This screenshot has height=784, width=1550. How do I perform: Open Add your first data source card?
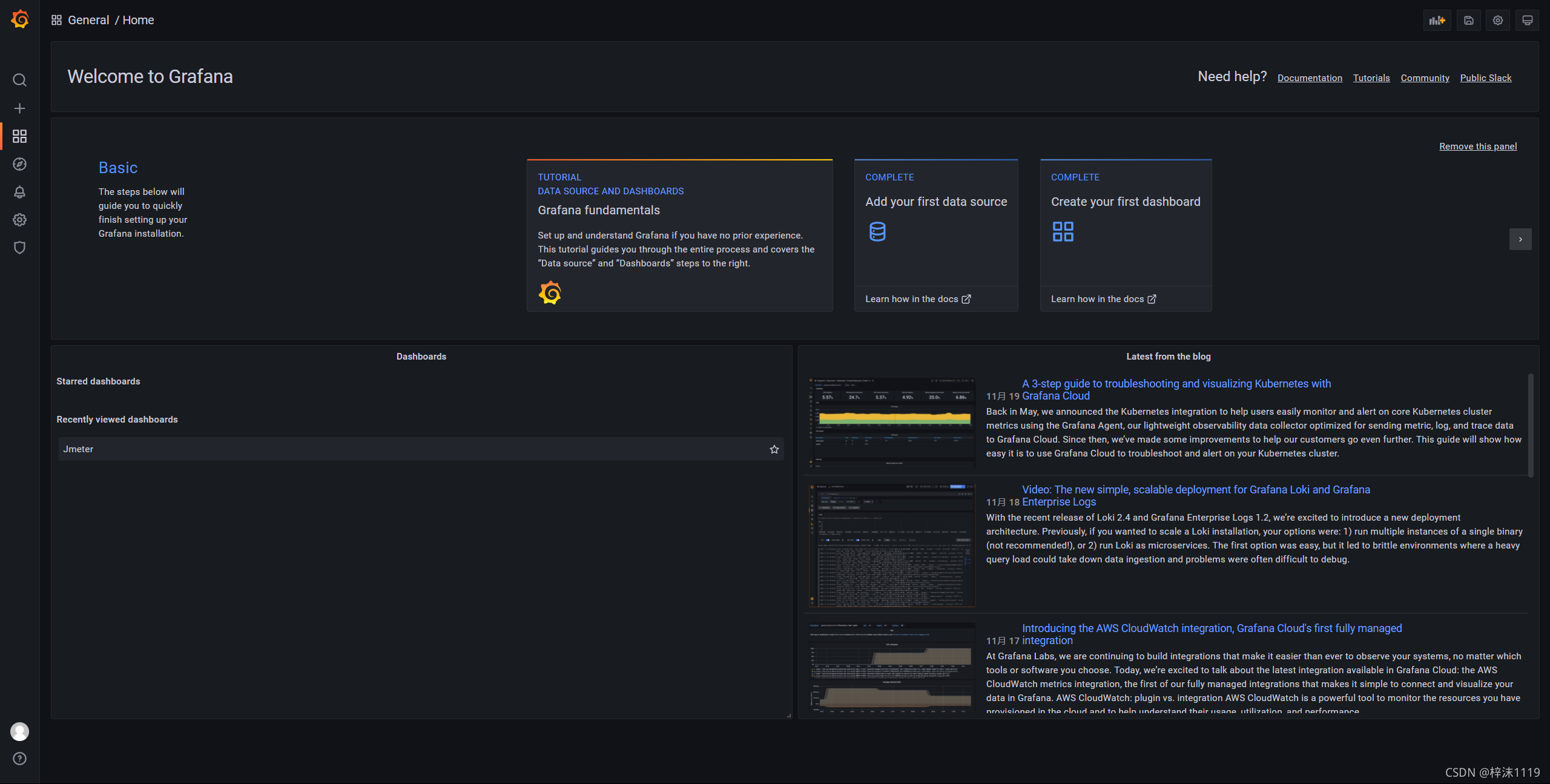point(936,236)
